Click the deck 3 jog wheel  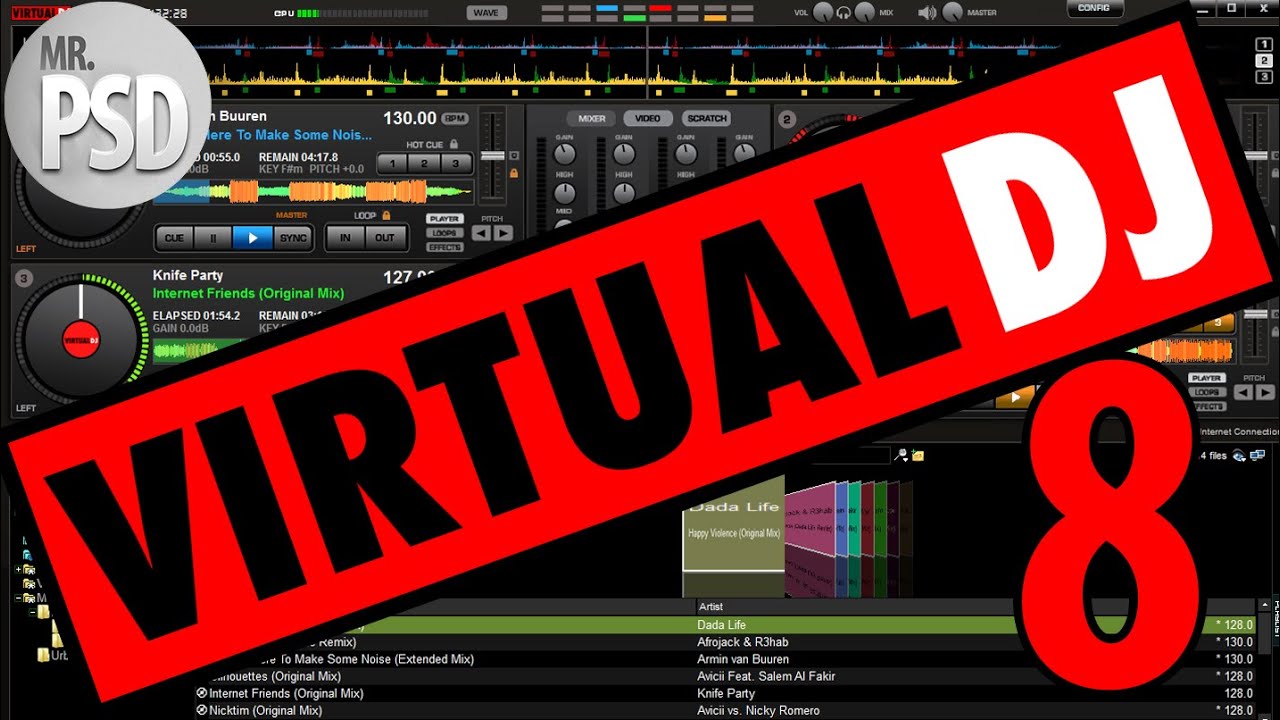(82, 340)
